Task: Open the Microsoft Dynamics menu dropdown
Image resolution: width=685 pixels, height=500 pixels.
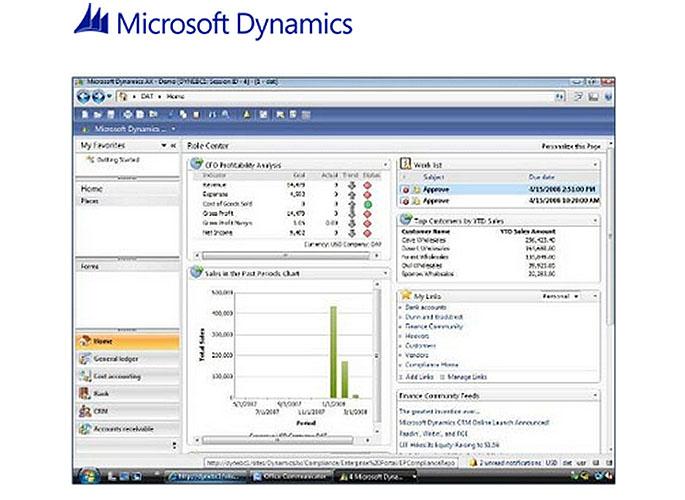Action: [x=173, y=129]
